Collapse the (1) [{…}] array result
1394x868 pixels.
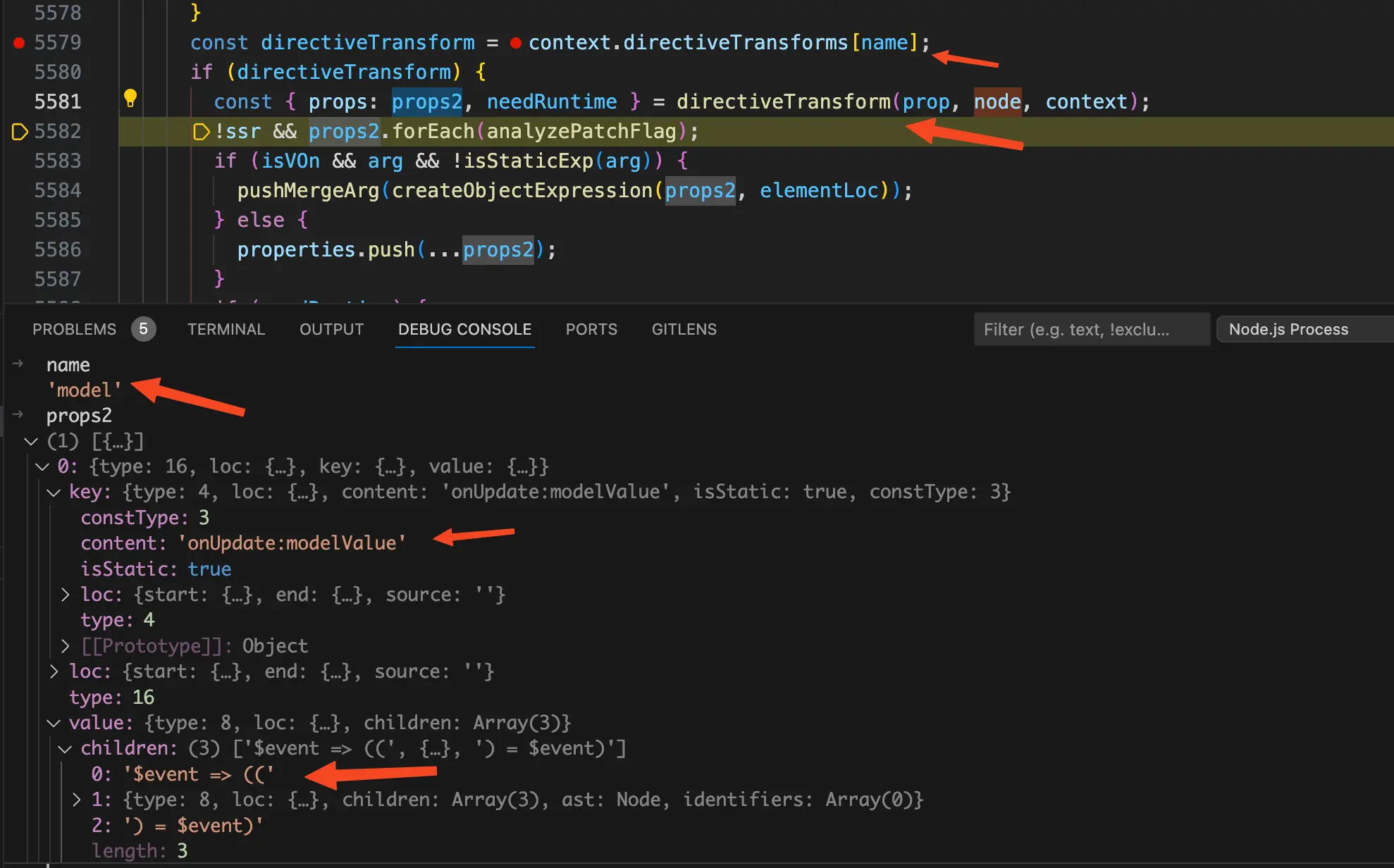click(x=31, y=442)
